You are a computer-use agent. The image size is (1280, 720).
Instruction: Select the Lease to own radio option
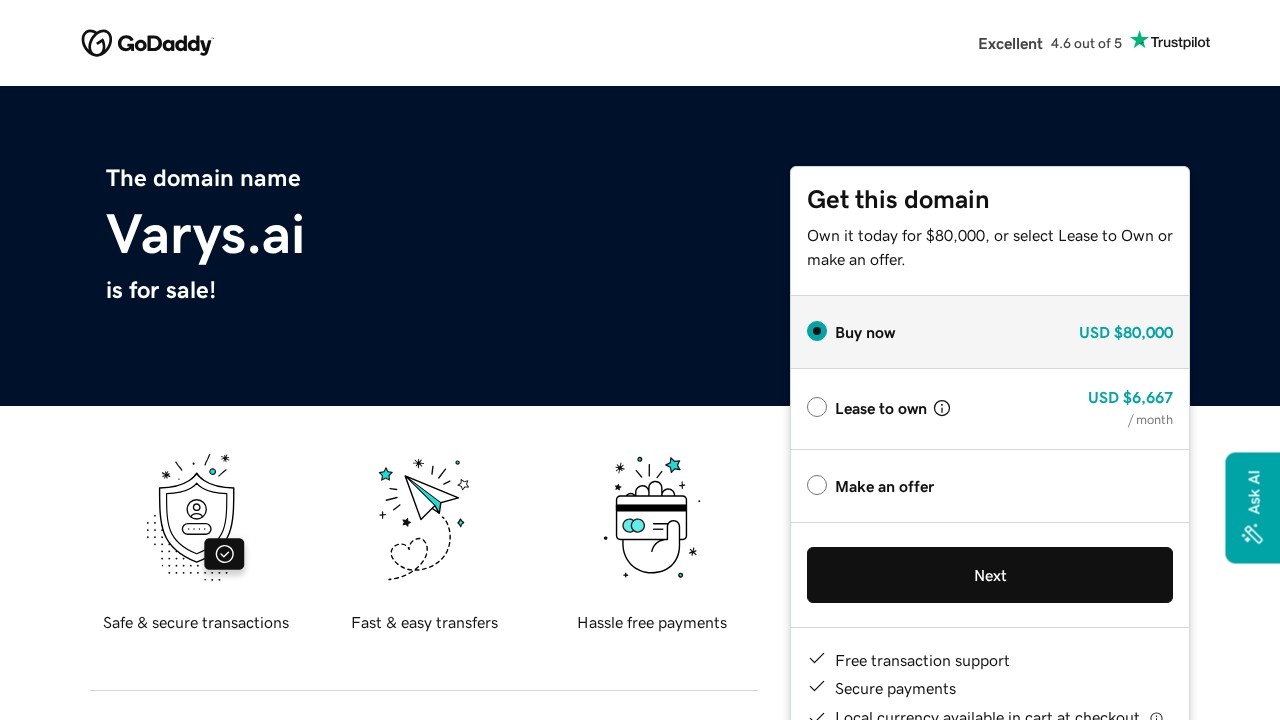click(x=817, y=407)
